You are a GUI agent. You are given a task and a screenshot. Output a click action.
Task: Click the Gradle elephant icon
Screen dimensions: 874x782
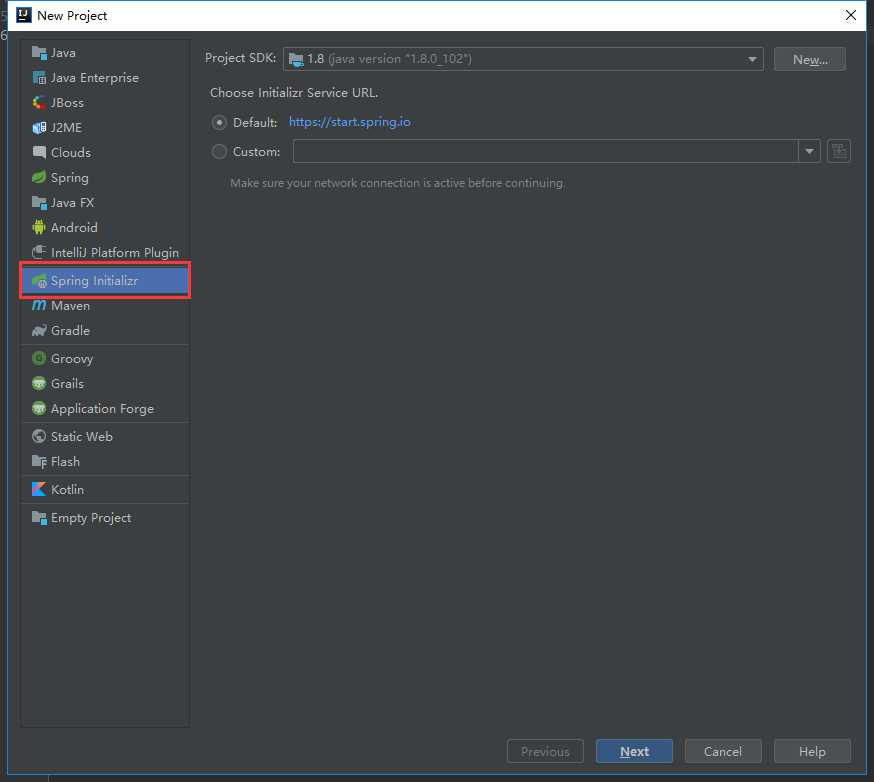coord(39,331)
